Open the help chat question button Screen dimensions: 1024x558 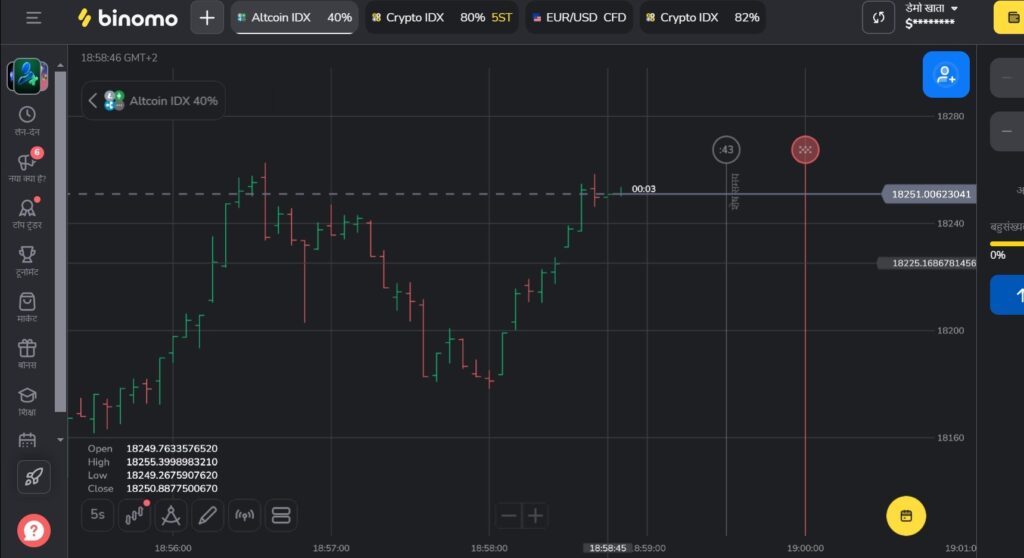click(33, 530)
